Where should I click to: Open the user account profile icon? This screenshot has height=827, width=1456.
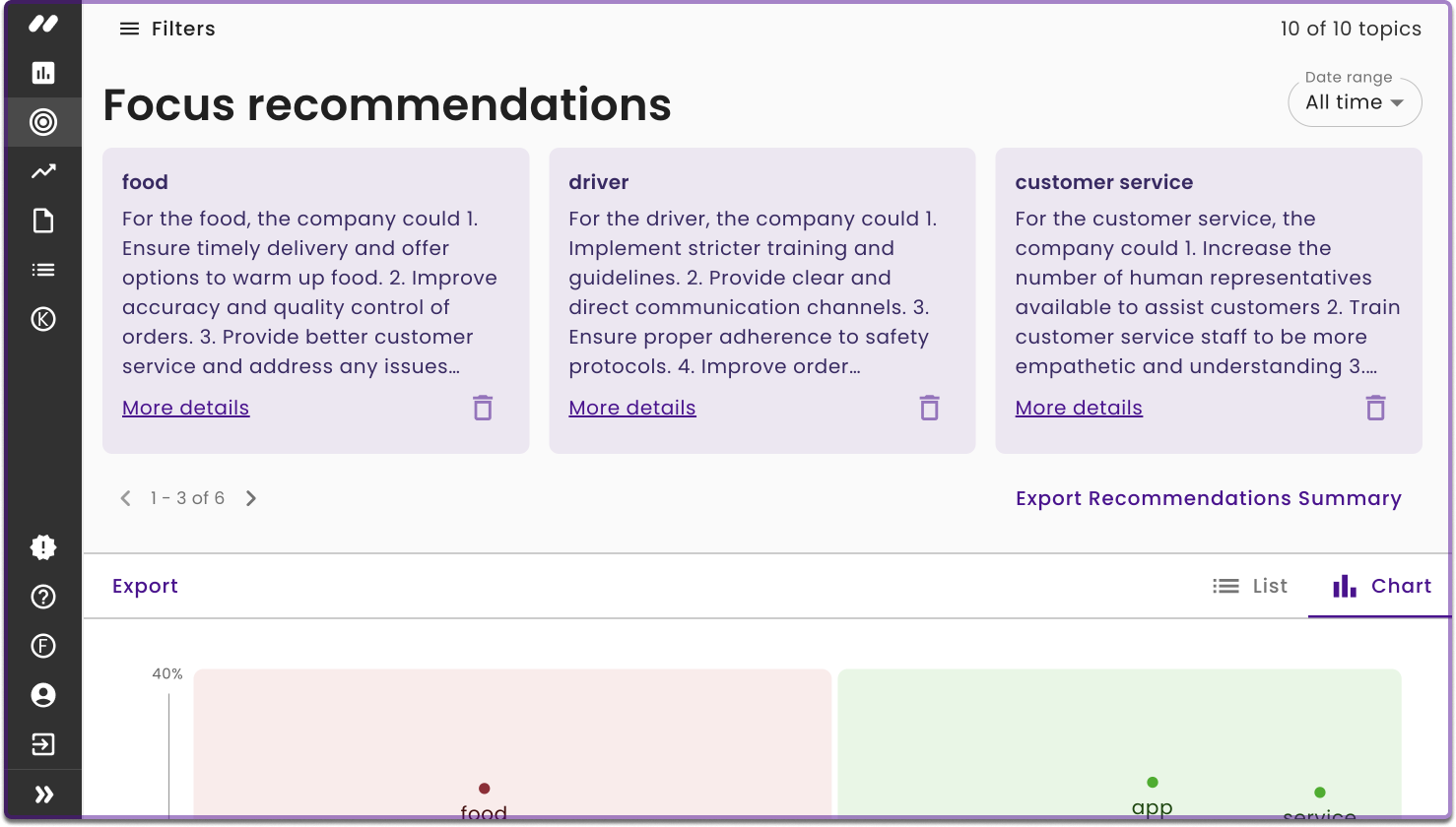[43, 695]
